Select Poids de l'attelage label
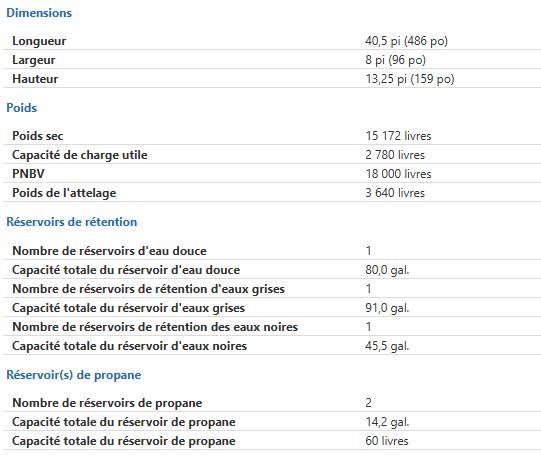This screenshot has width=541, height=458. click(x=64, y=193)
